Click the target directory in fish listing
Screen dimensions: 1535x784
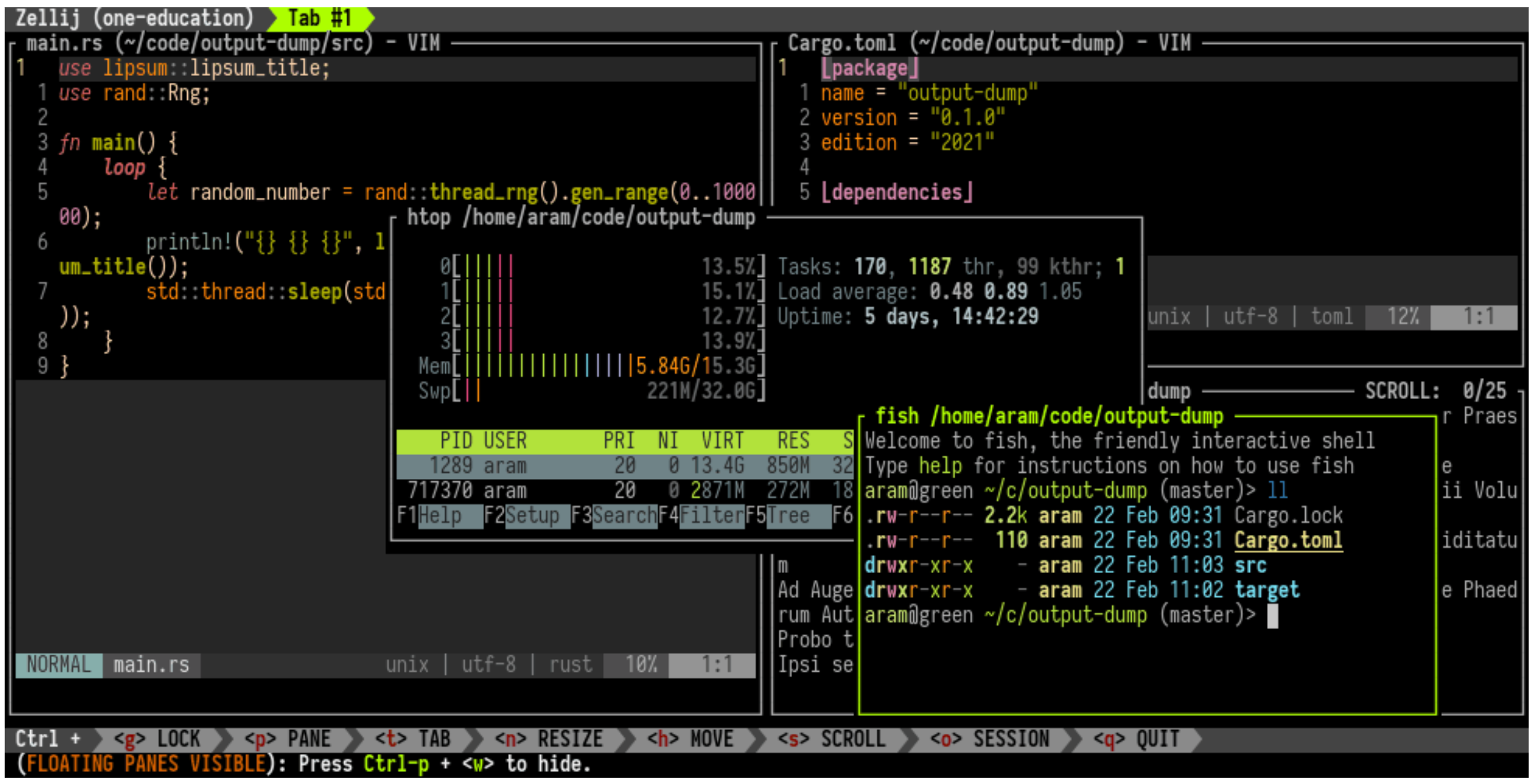(1266, 591)
